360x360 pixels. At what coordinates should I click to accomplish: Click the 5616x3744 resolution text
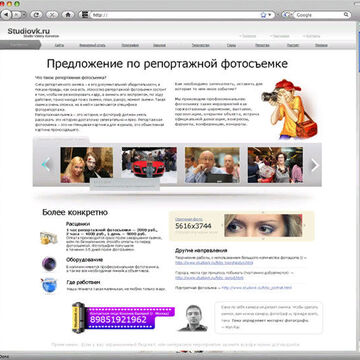click(193, 226)
